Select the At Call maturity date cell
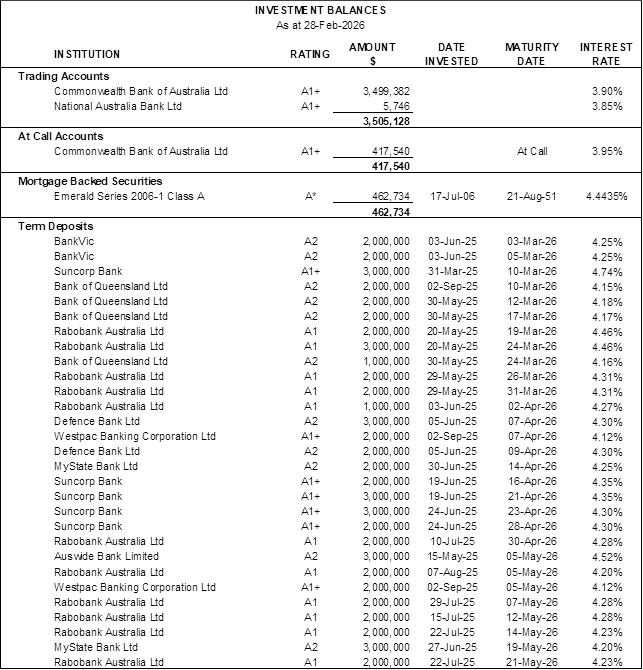Screen dimensions: 643x670 [531, 152]
